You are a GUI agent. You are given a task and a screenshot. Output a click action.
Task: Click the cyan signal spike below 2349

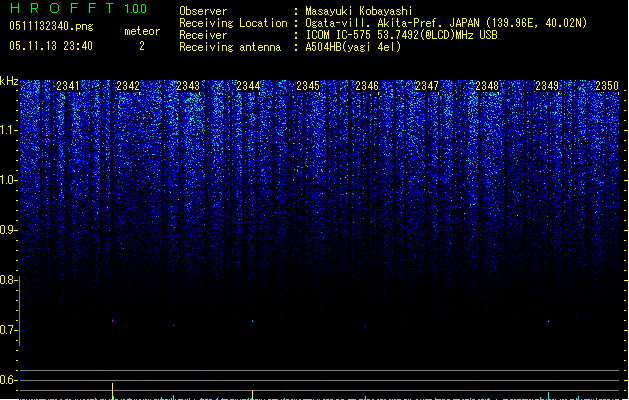[x=548, y=396]
